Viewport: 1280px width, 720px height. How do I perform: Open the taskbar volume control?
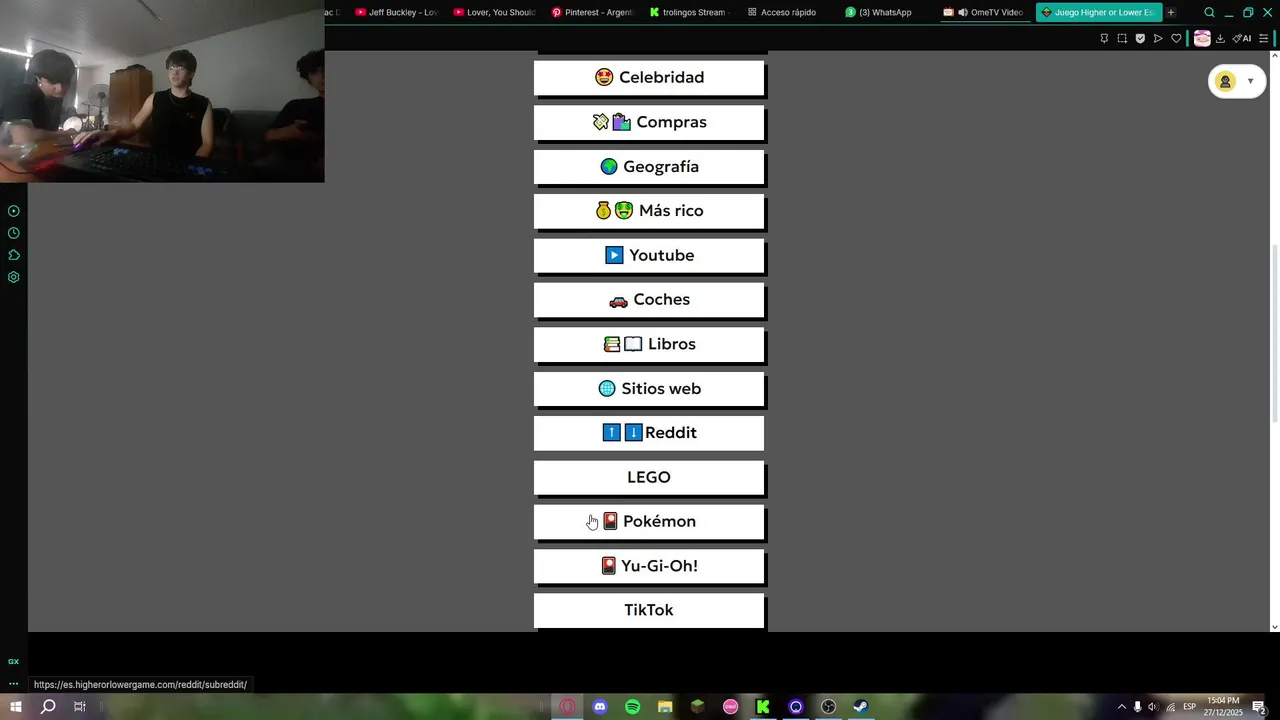tap(1153, 707)
